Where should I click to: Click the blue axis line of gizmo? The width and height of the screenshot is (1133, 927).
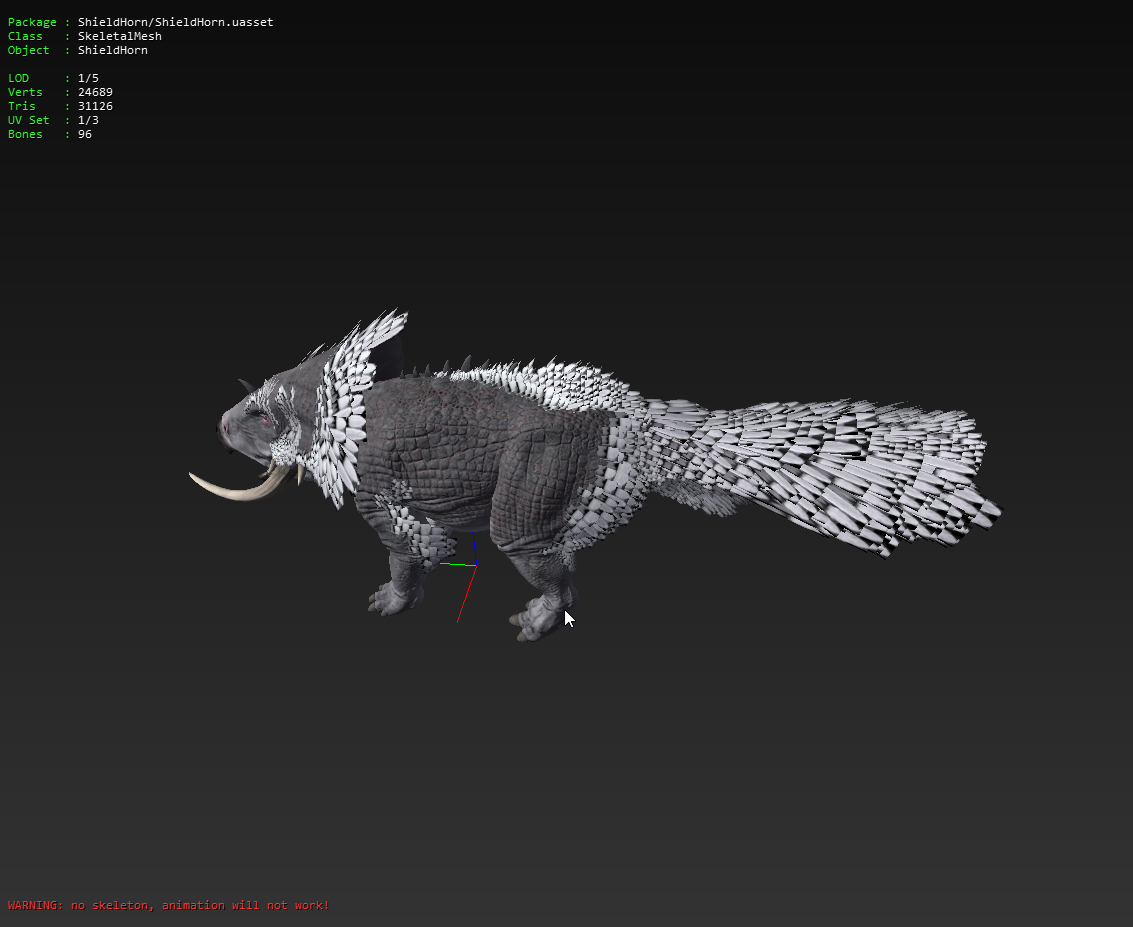click(474, 550)
